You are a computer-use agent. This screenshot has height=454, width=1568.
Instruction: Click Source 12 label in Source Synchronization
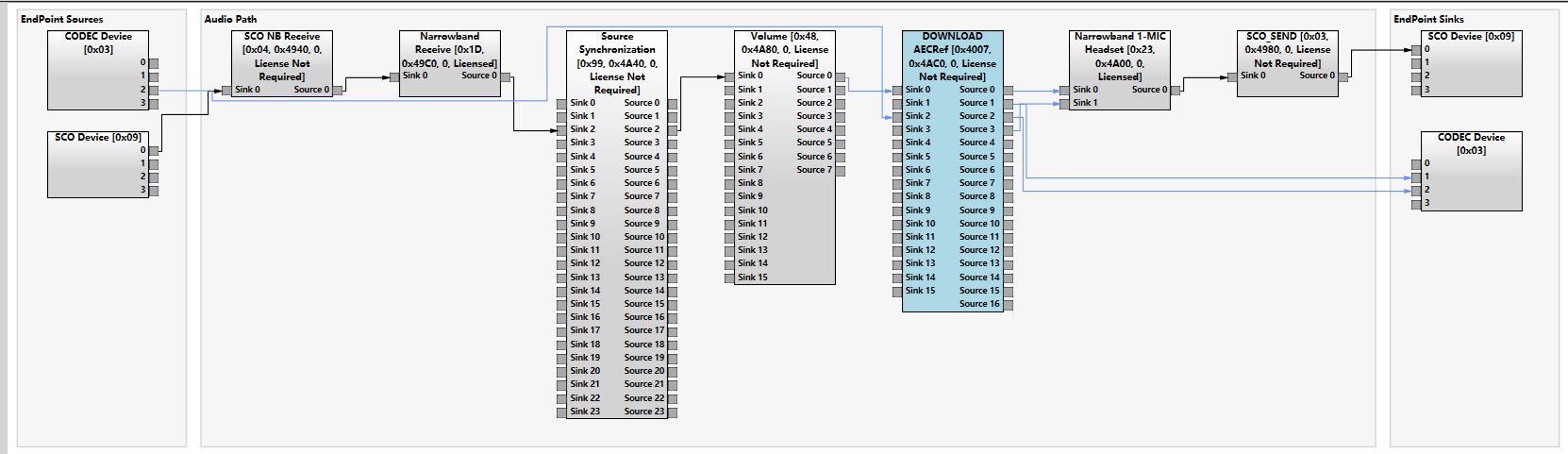tap(644, 264)
